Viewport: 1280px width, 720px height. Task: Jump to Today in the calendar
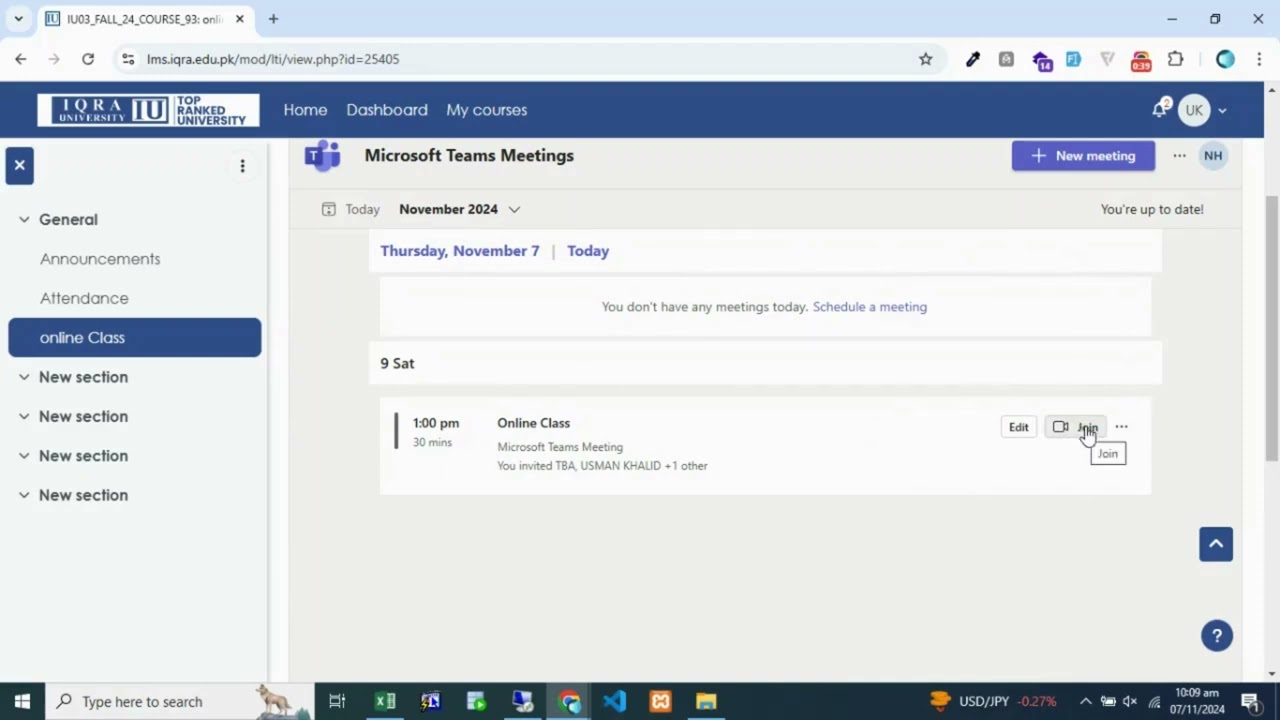tap(351, 209)
